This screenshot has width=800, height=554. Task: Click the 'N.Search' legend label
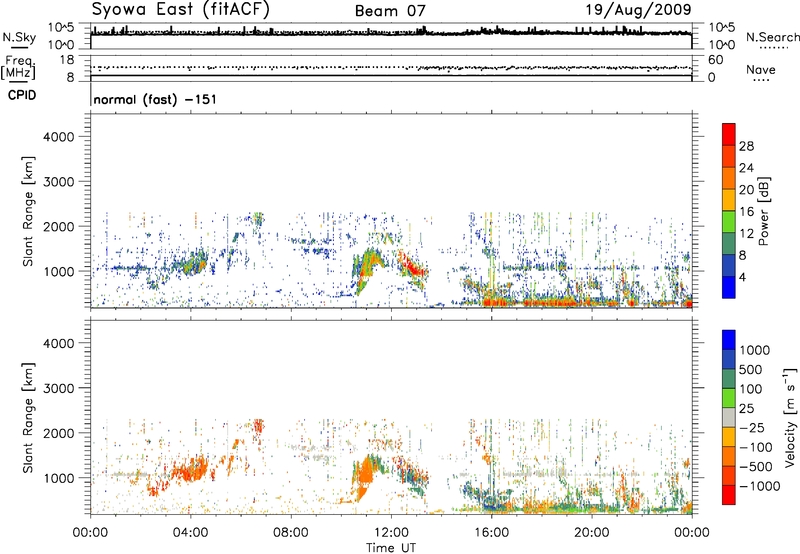click(772, 37)
